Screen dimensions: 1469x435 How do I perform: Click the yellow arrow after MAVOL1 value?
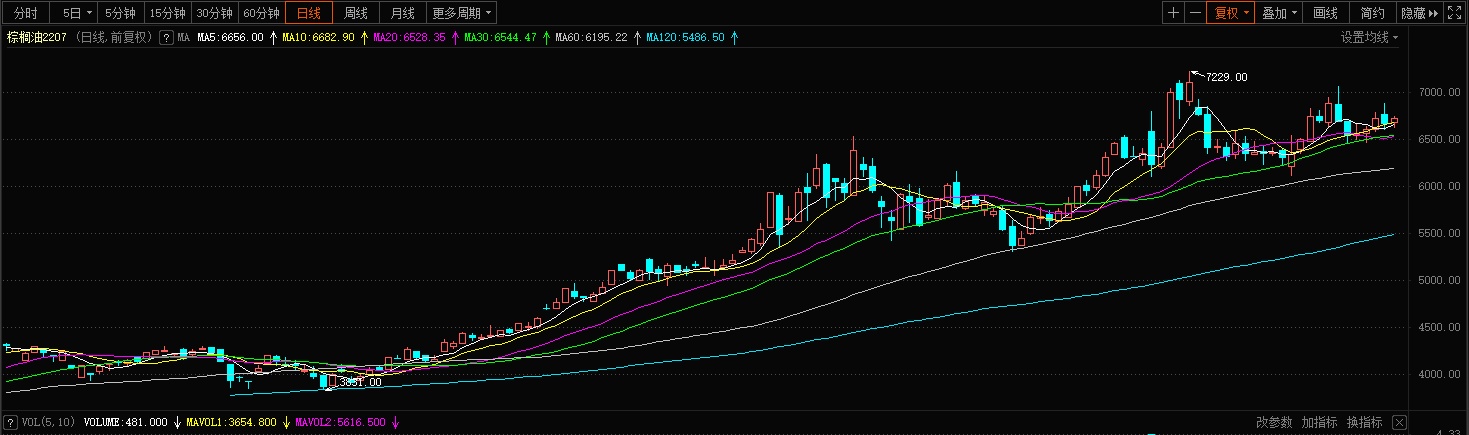click(x=287, y=422)
